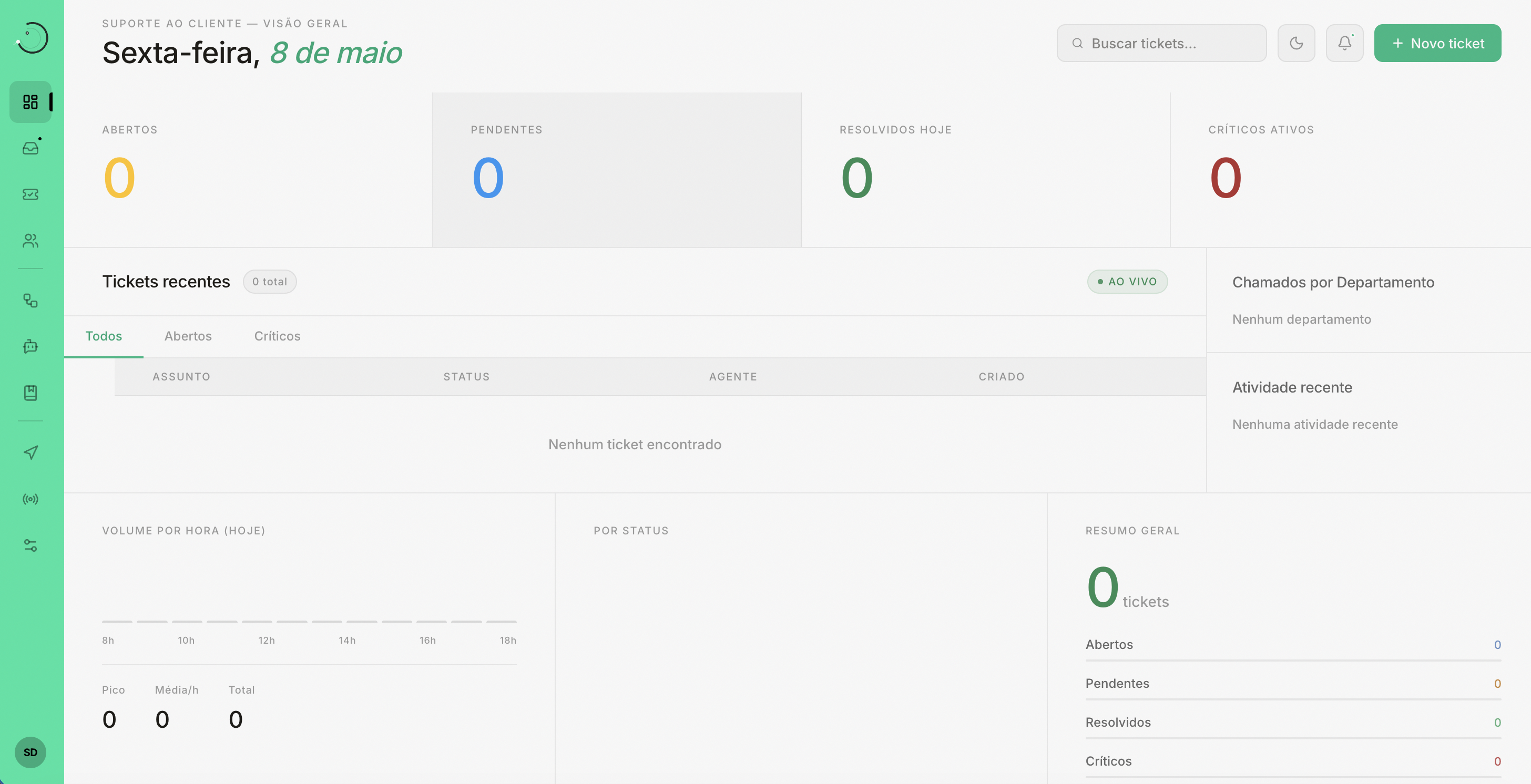This screenshot has width=1531, height=784.
Task: Click the STATUS column header
Action: (x=466, y=377)
